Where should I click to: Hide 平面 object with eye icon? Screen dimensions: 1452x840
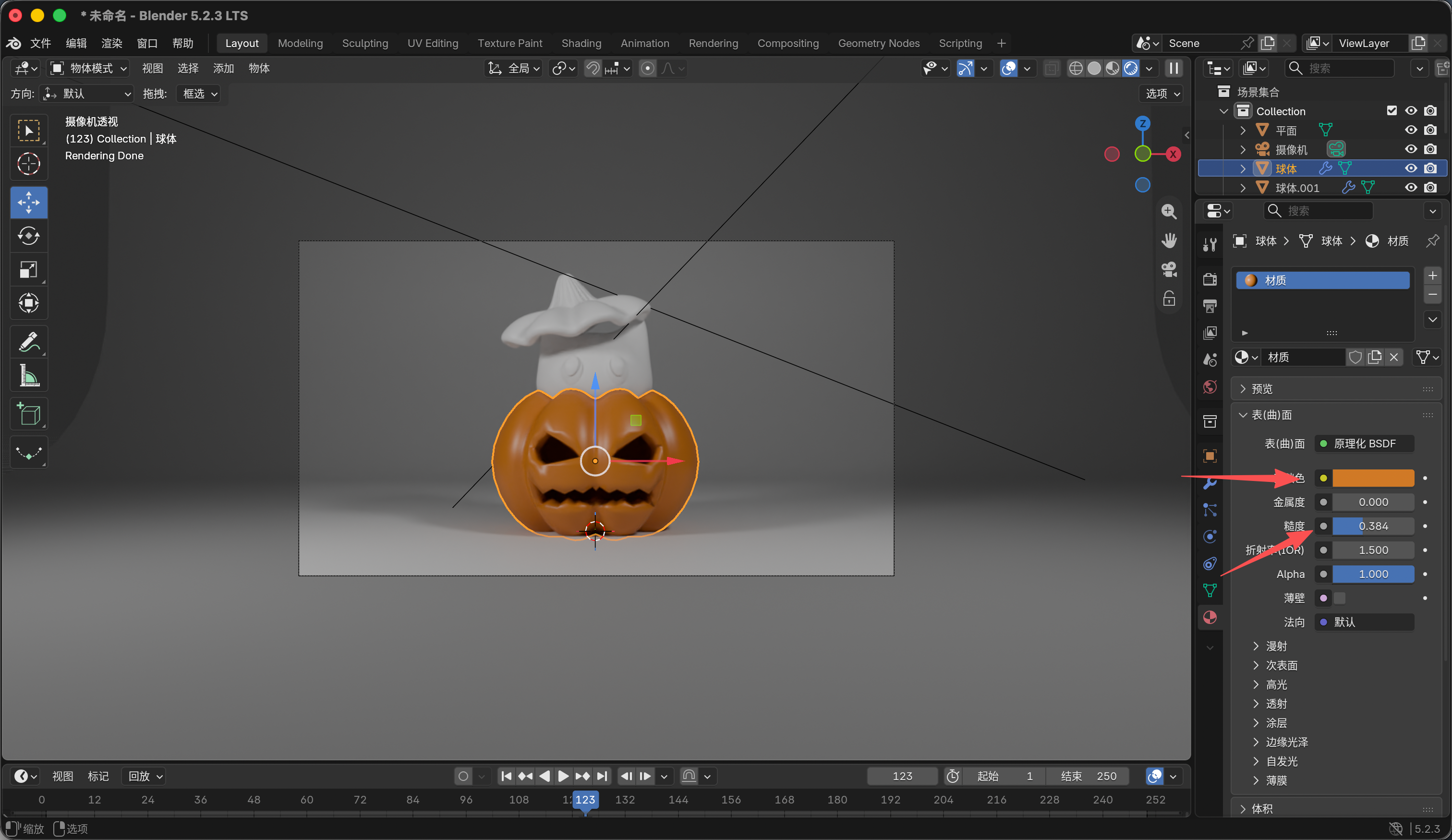click(1411, 130)
